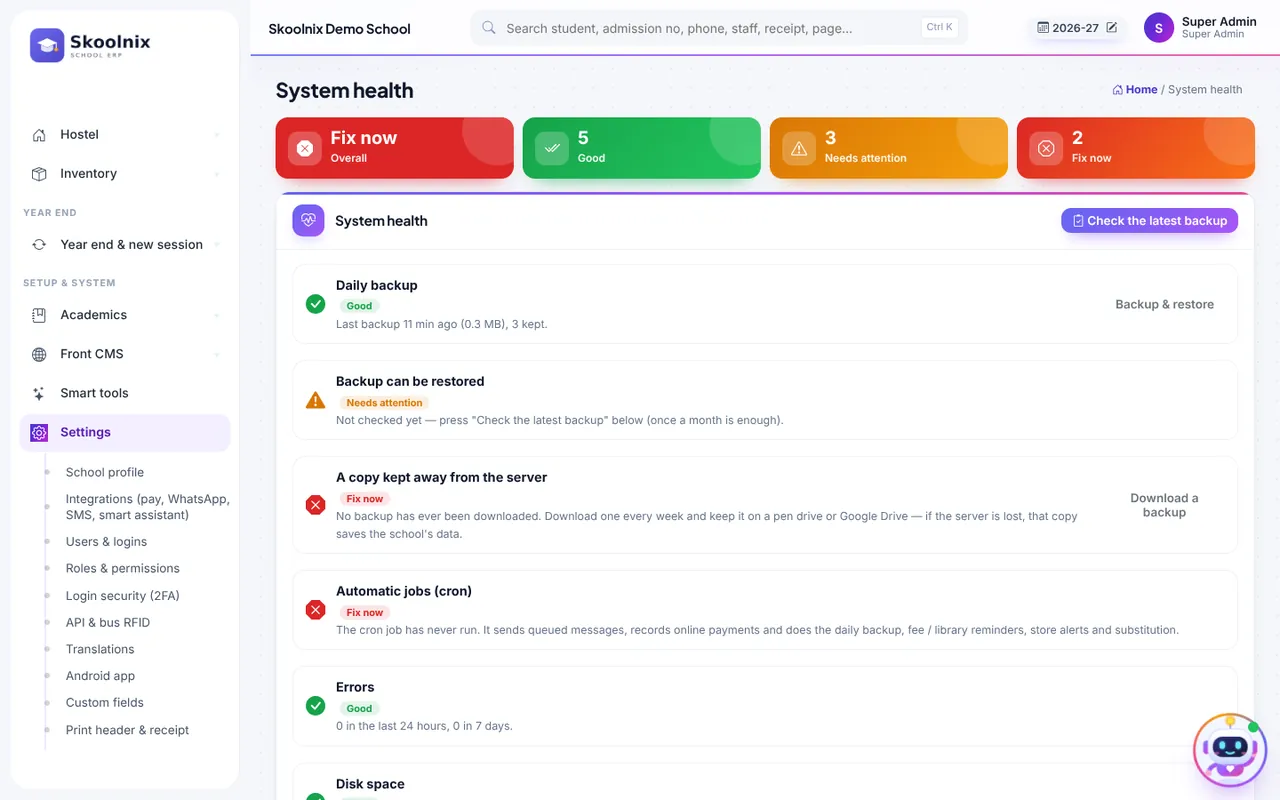
Task: Click the magnifier icon in search bar
Action: tap(489, 28)
